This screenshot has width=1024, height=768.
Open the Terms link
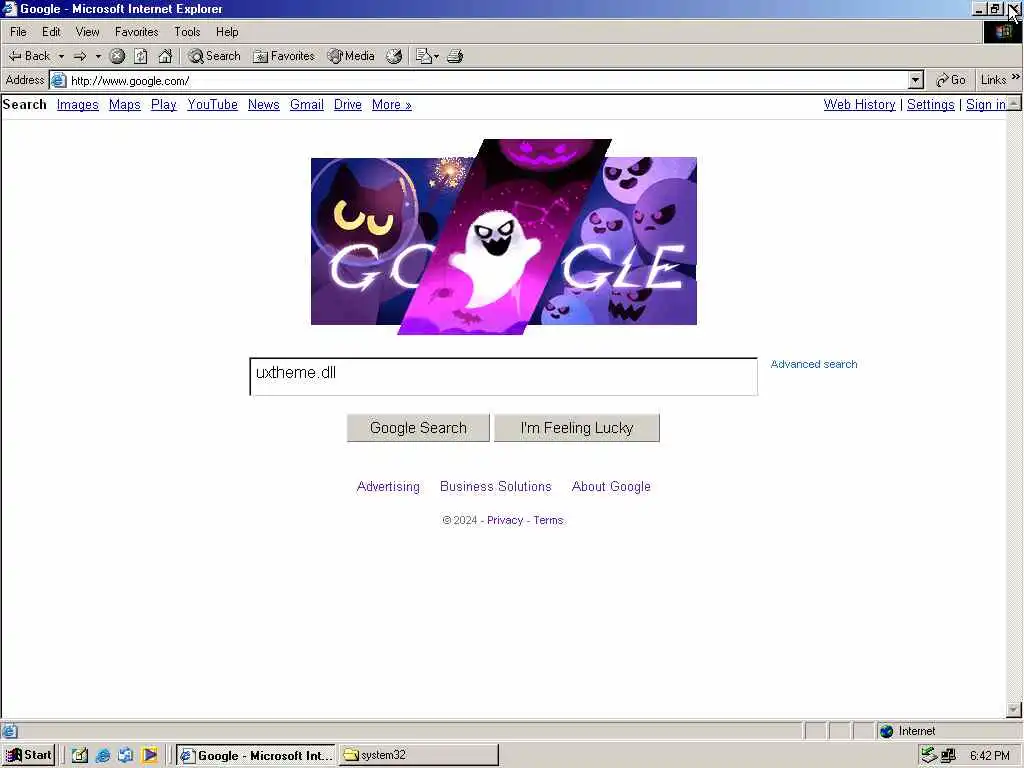coord(548,520)
